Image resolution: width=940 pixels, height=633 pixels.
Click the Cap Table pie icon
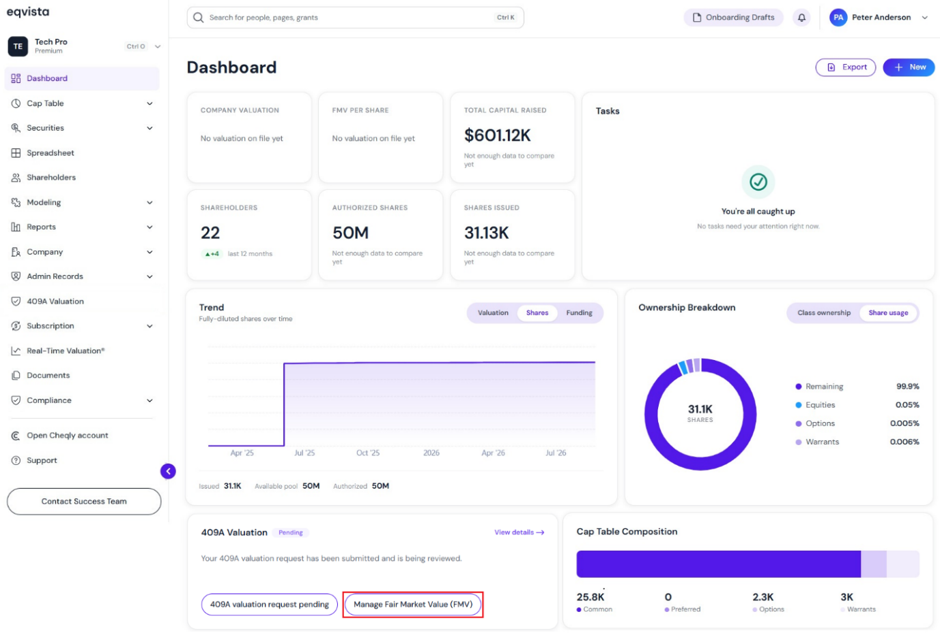click(x=16, y=103)
